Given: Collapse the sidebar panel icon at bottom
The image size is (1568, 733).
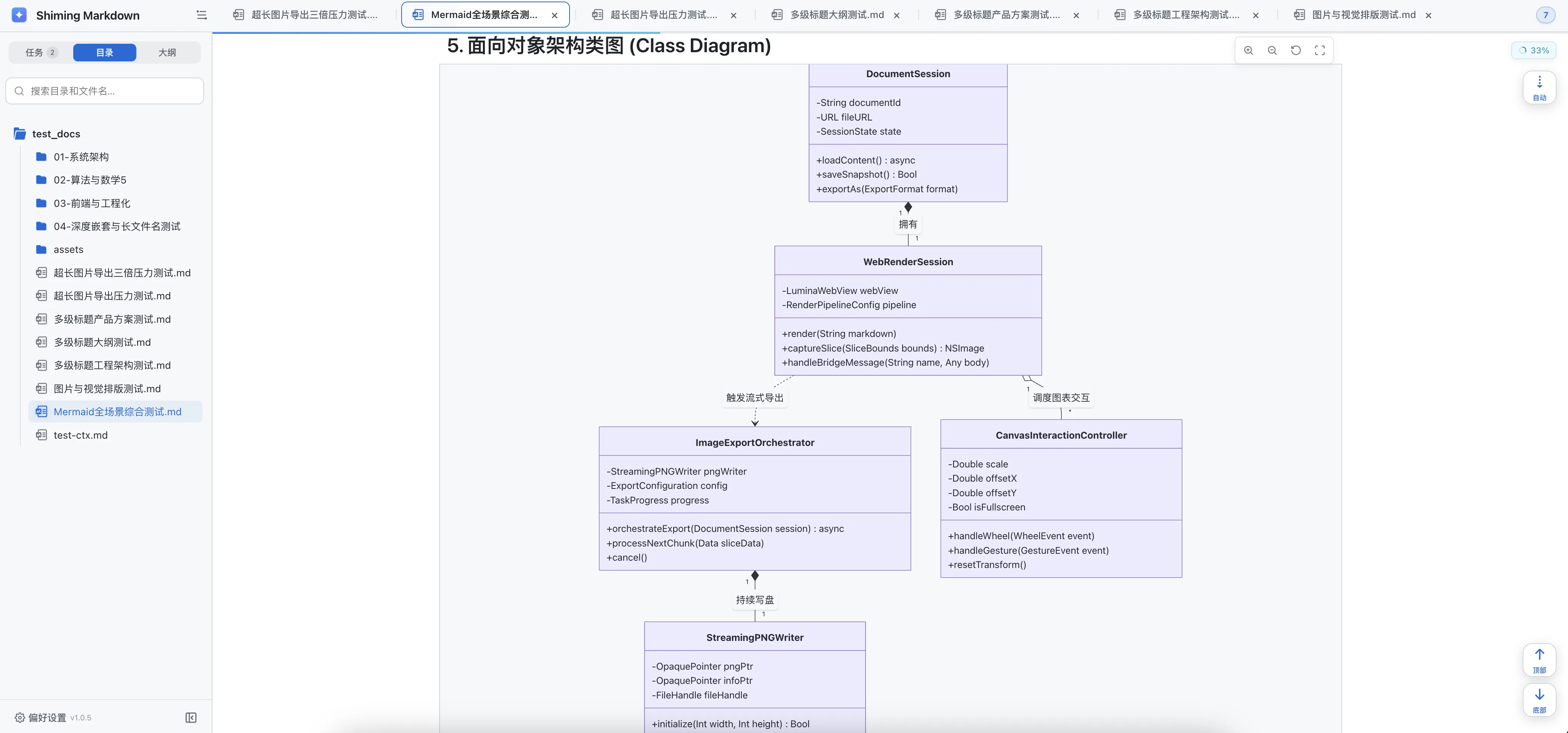Looking at the screenshot, I should [x=191, y=718].
